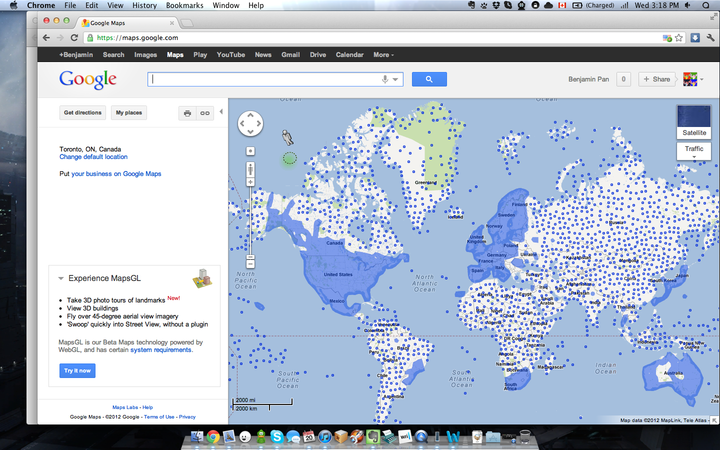Screen dimensions: 720x450
Task: Open Skype from the dock
Action: 276,436
